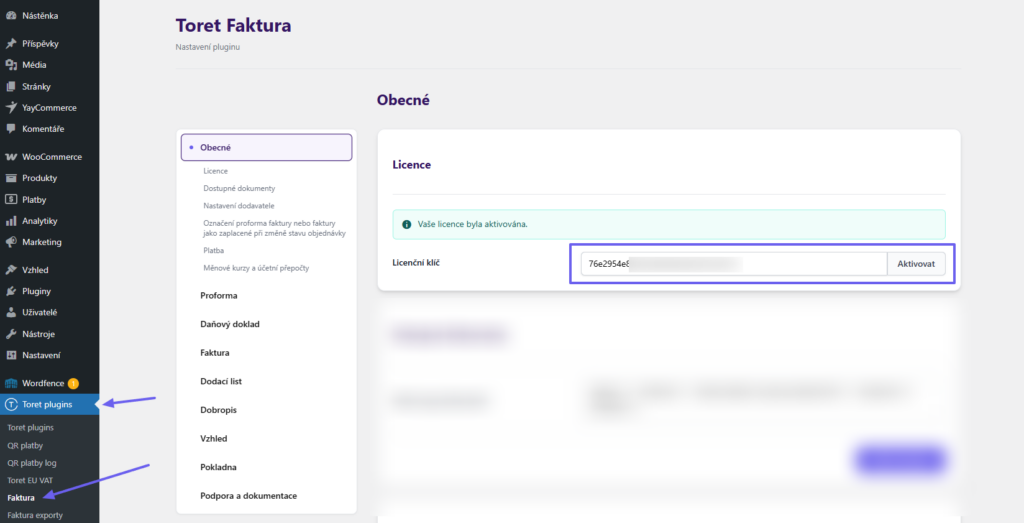Open Faktura exporty submenu link
The height and width of the screenshot is (523, 1024).
[35, 515]
